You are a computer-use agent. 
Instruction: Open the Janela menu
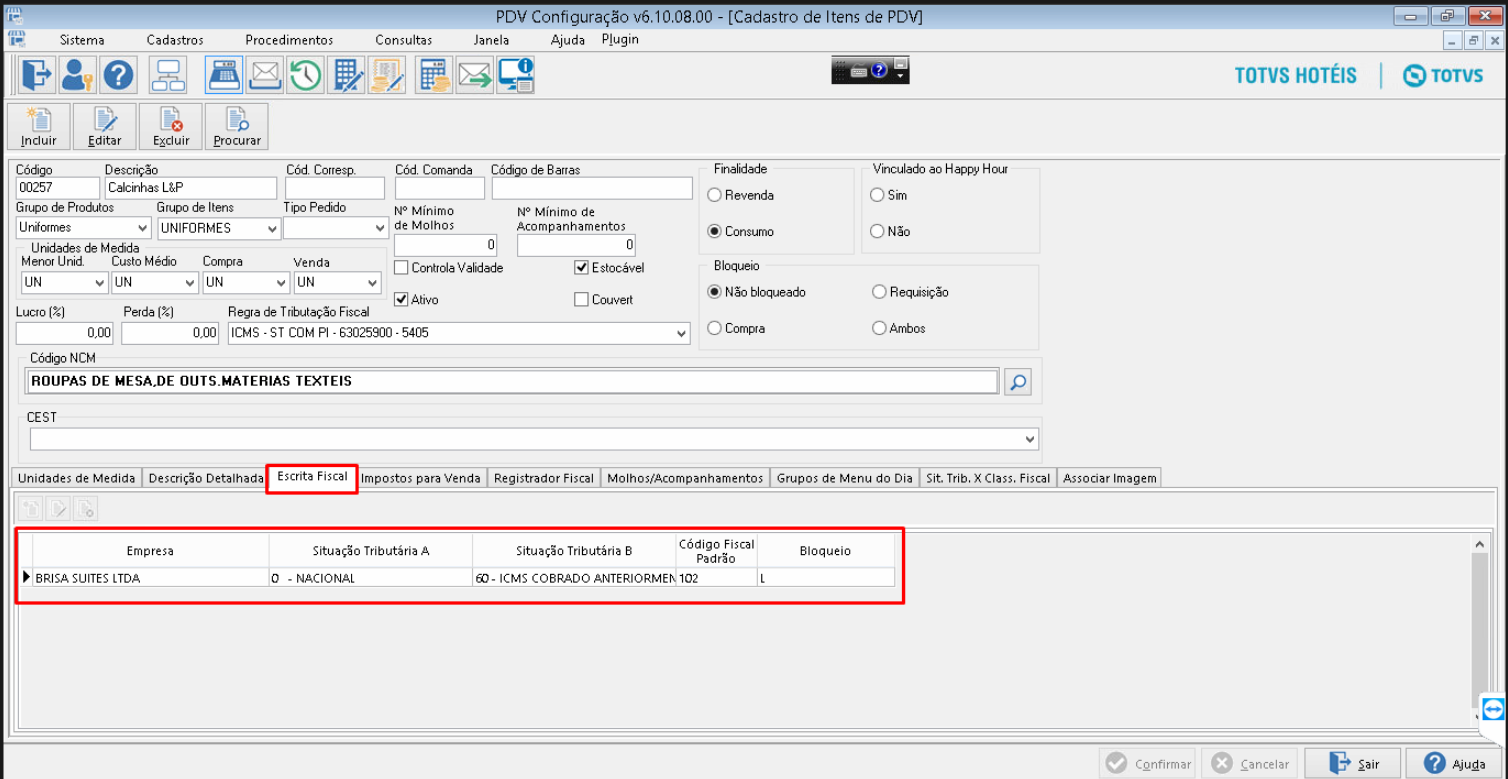(x=491, y=40)
